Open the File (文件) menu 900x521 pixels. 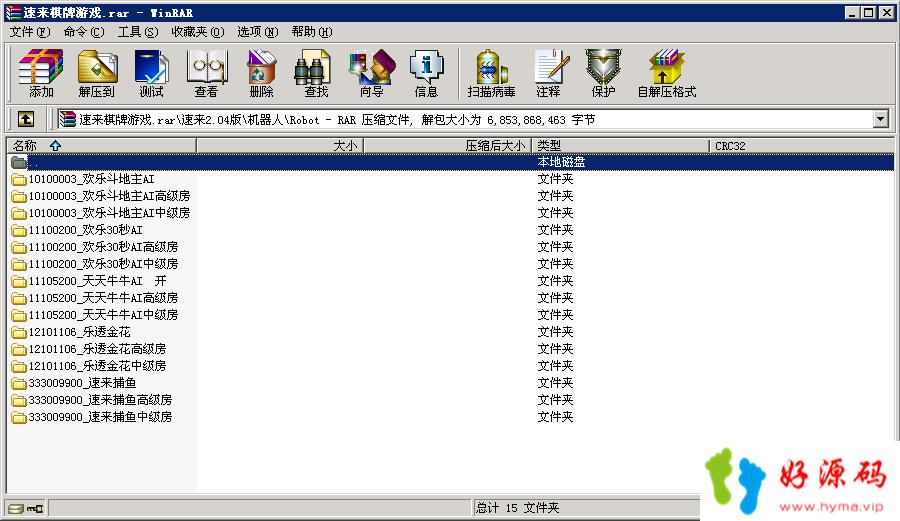tap(30, 32)
